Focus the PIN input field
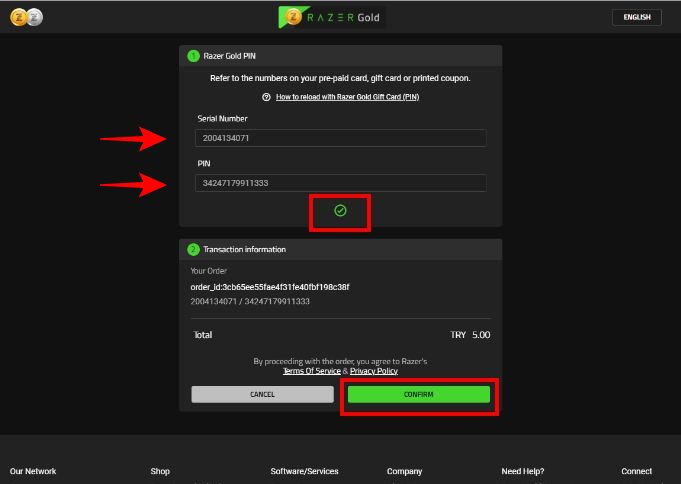The image size is (681, 484). pos(340,183)
